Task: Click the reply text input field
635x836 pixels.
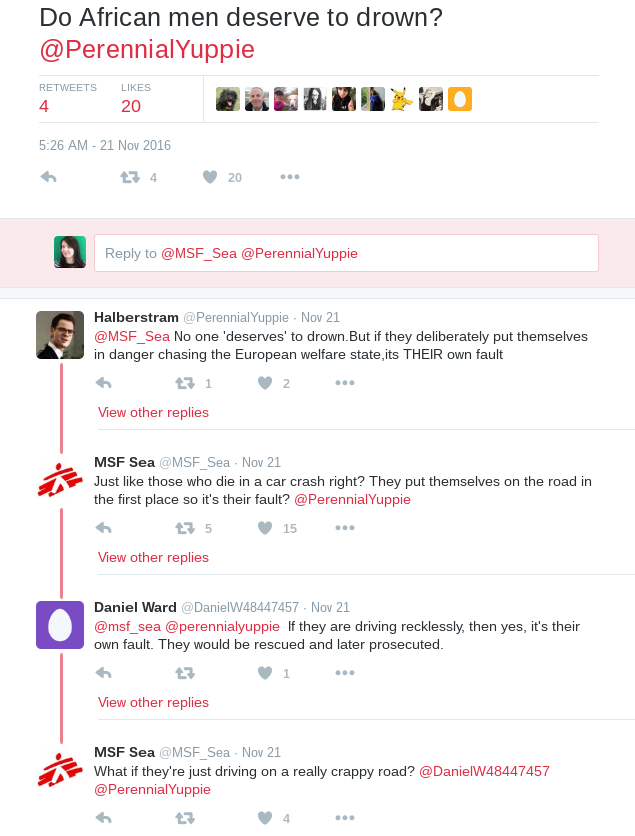Action: 346,253
